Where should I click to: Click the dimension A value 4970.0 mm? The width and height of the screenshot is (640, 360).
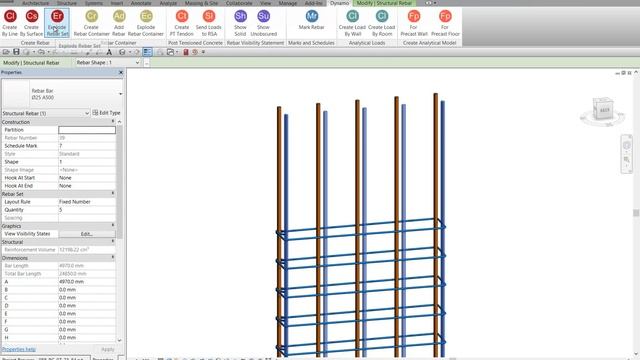coord(87,282)
